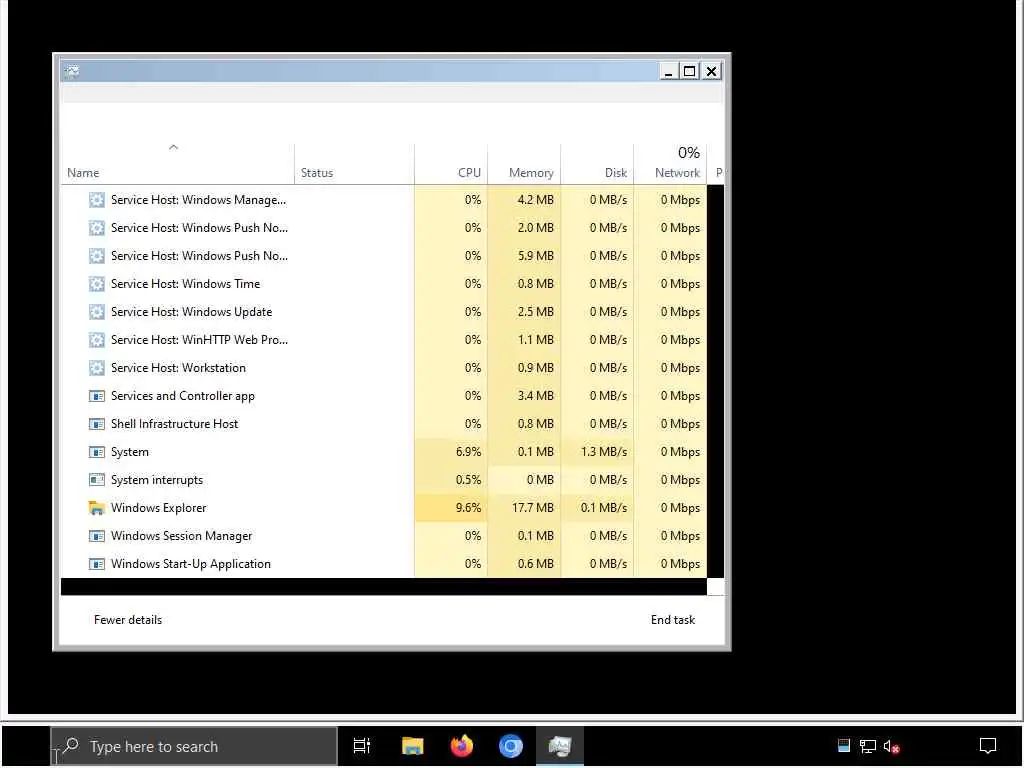
Task: Open Task View on the taskbar
Action: point(362,746)
